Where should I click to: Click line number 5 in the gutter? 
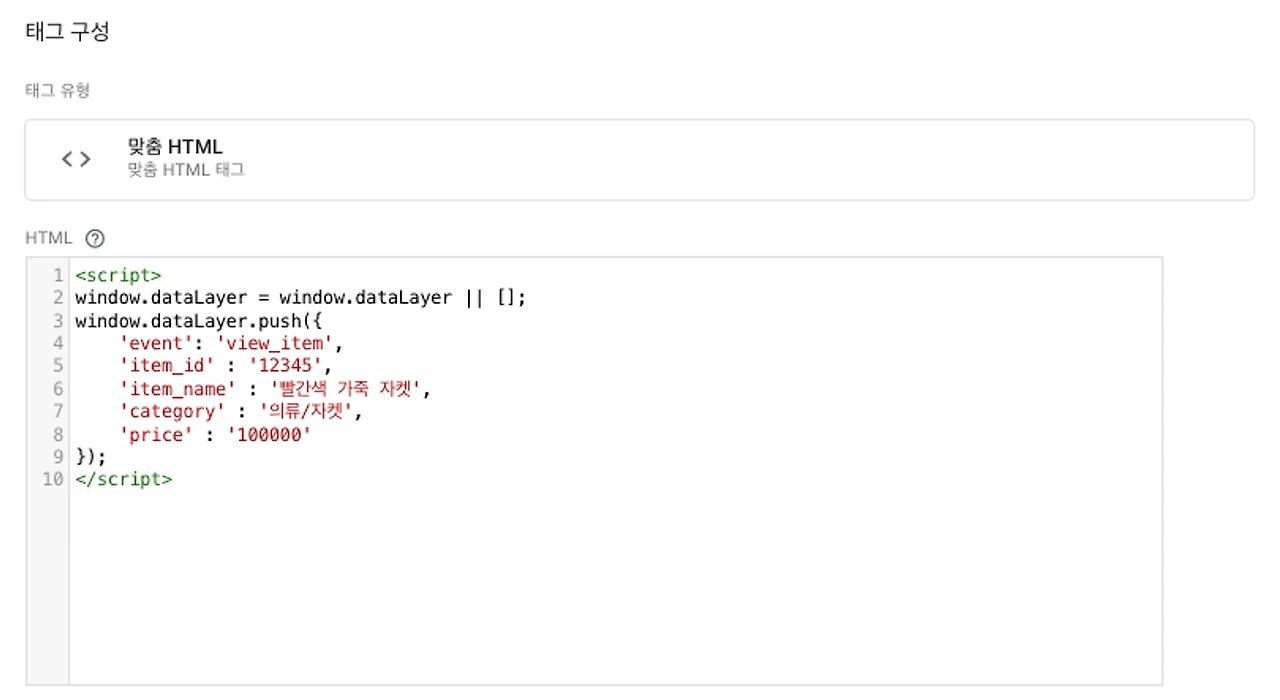pos(58,366)
